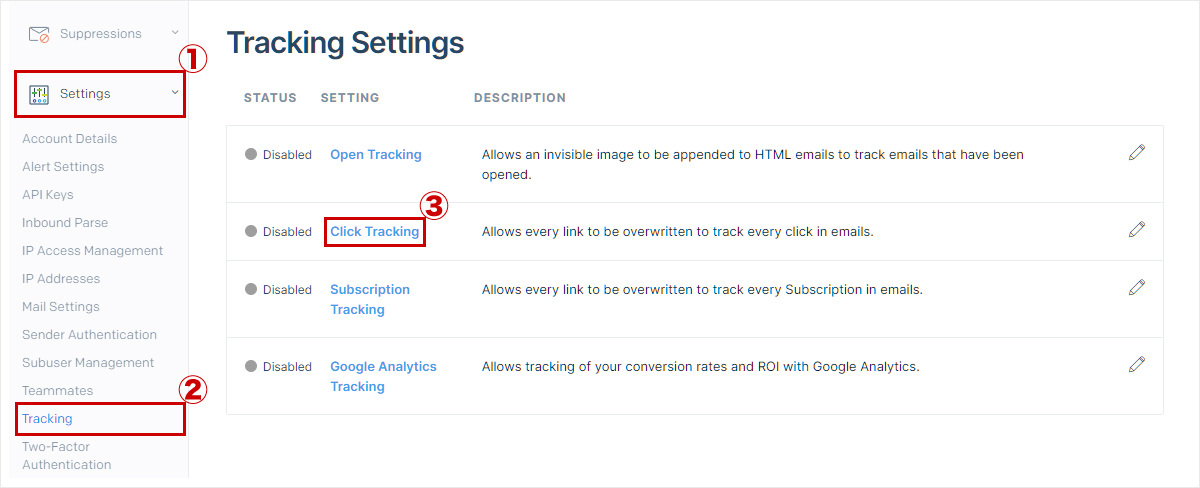1200x488 pixels.
Task: Click the edit pencil for Click Tracking
Action: point(1136,229)
